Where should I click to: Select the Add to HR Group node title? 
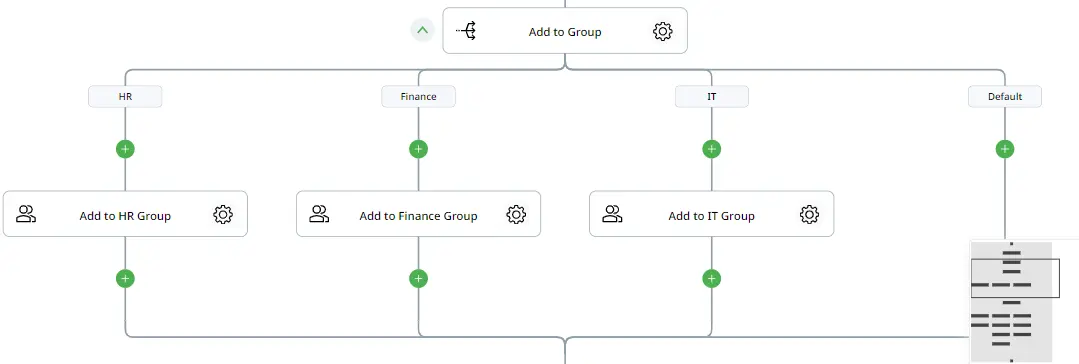125,215
